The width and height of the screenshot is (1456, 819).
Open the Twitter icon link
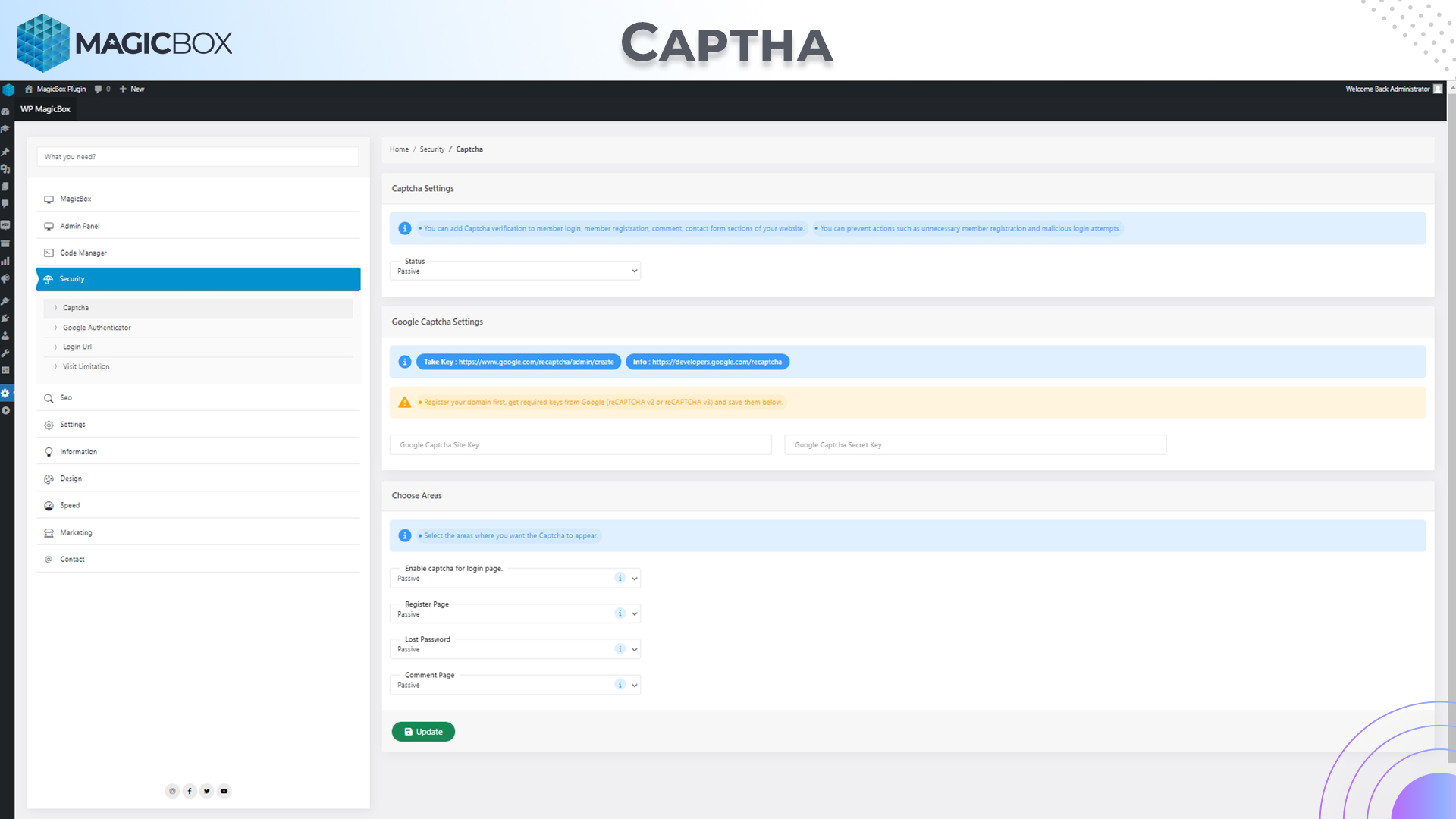(x=207, y=791)
